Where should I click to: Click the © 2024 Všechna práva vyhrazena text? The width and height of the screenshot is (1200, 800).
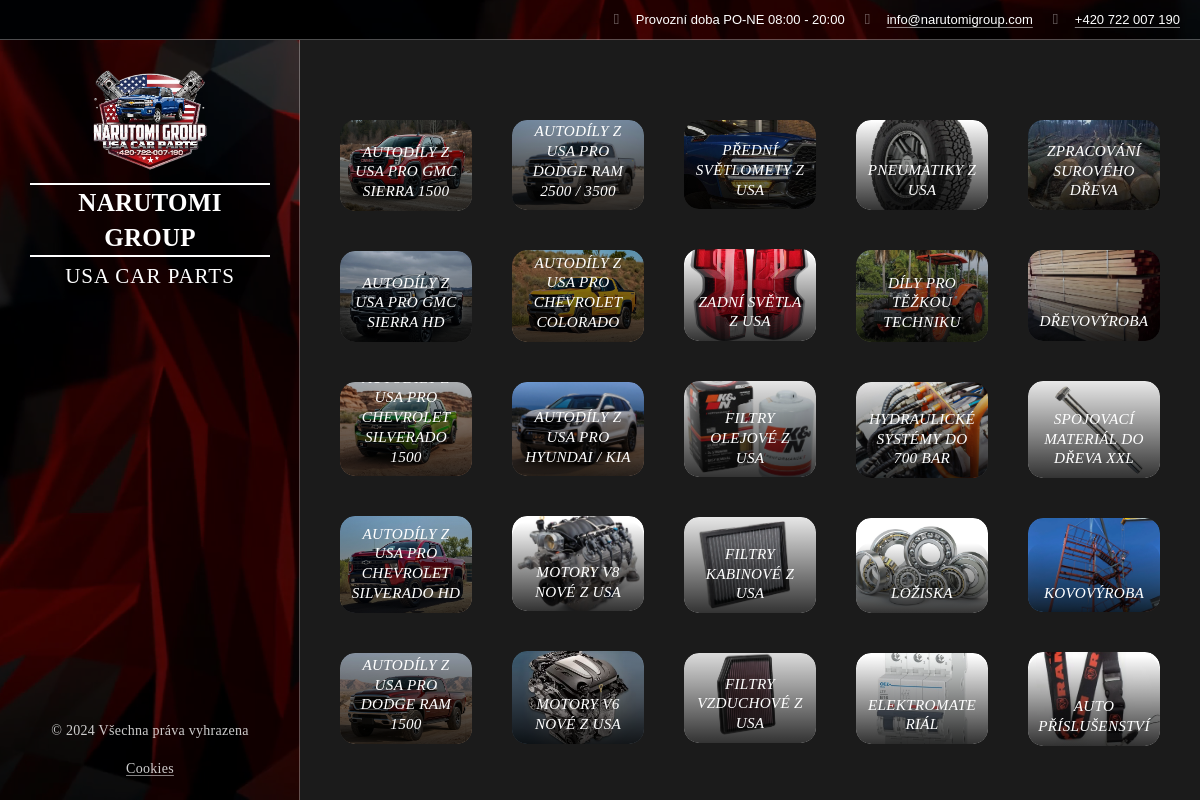tap(150, 730)
